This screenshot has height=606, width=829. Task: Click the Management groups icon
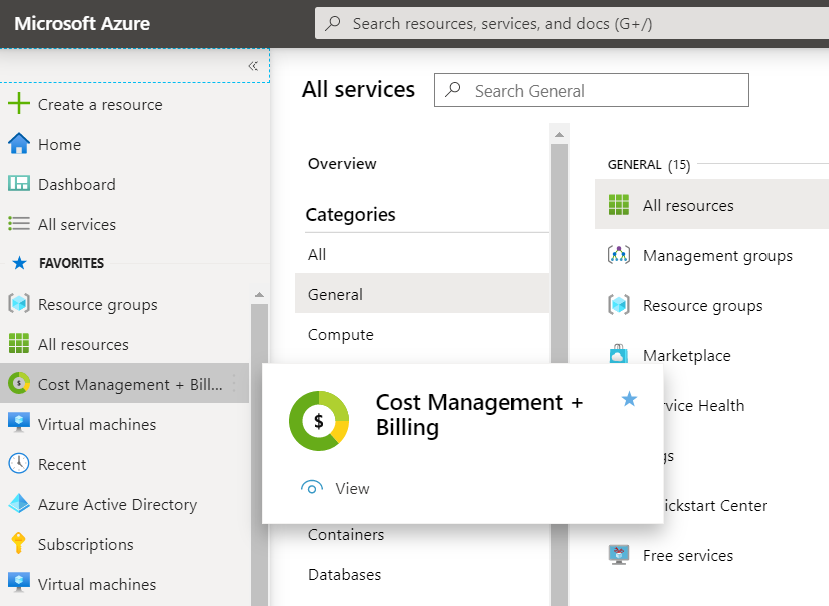(619, 255)
